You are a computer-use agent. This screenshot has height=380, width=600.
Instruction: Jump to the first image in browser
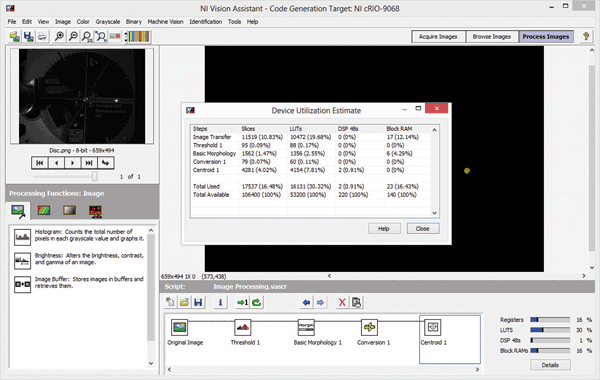point(39,163)
